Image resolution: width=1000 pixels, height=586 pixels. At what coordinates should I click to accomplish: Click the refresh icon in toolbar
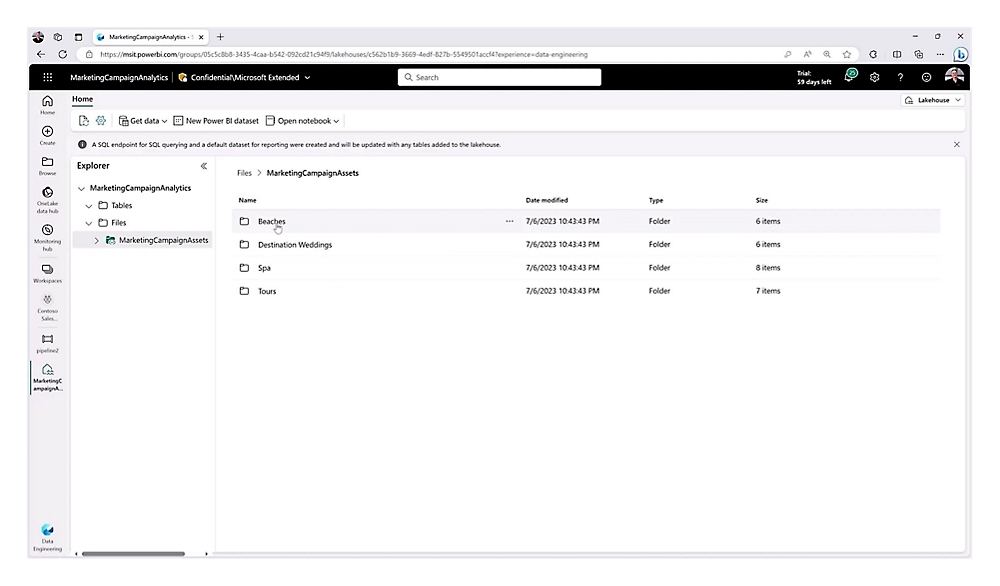[84, 121]
